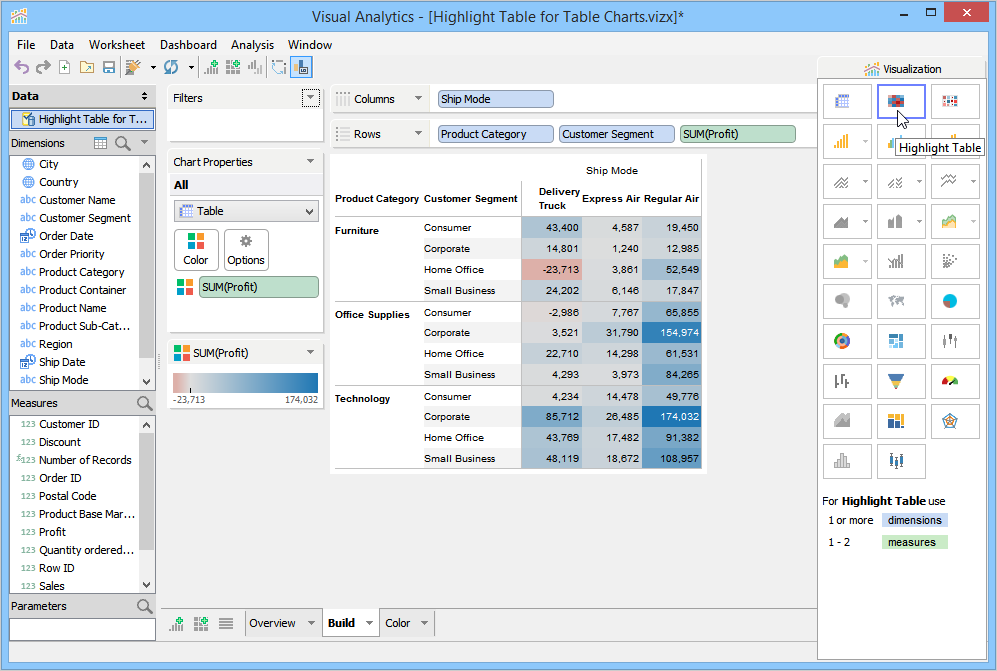
Task: Choose the donut chart visualization
Action: (x=847, y=342)
